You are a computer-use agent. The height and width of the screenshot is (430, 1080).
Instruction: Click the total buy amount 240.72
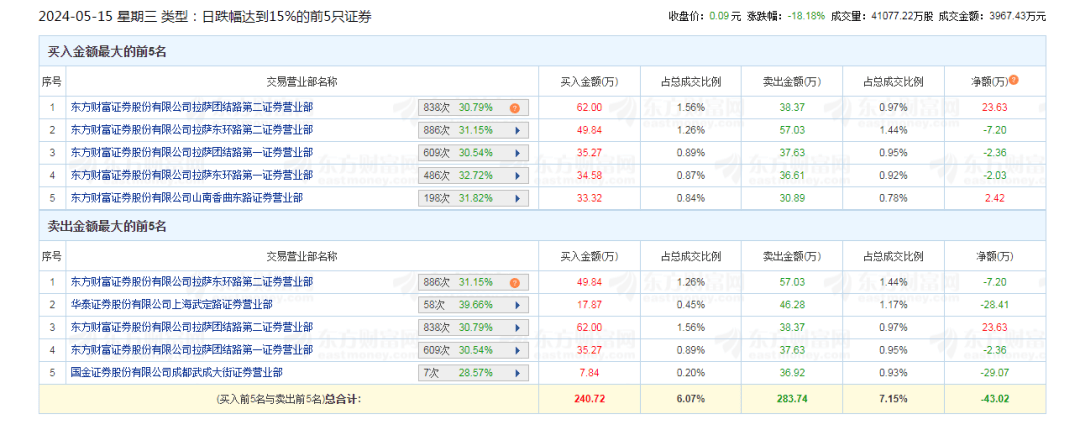point(590,398)
